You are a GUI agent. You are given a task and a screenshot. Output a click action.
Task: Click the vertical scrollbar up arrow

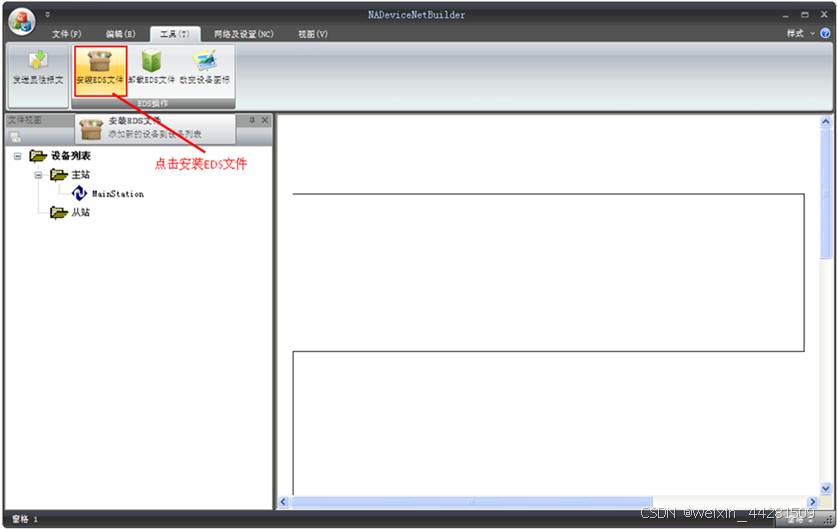pos(826,122)
